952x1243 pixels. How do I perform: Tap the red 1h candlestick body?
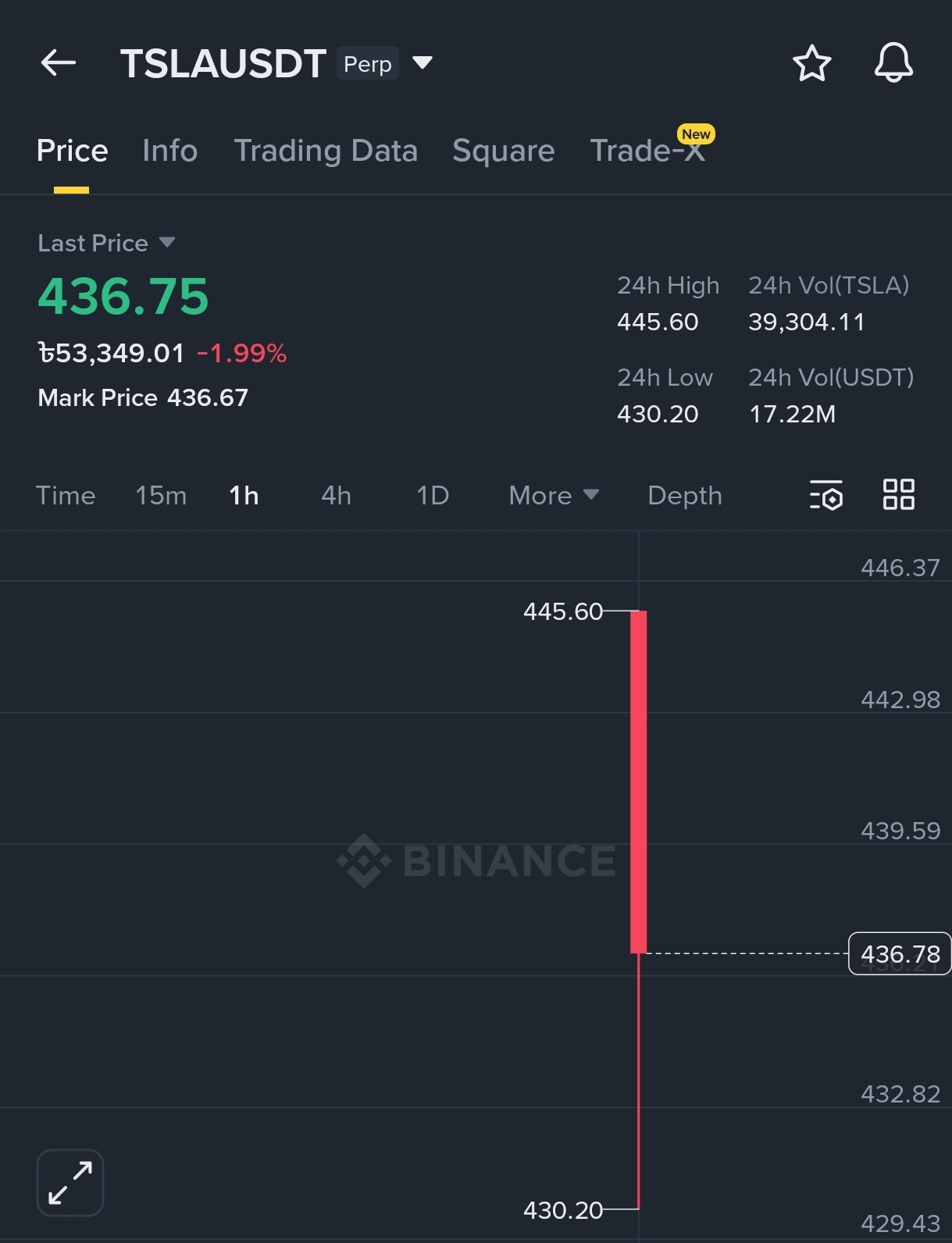click(x=639, y=781)
